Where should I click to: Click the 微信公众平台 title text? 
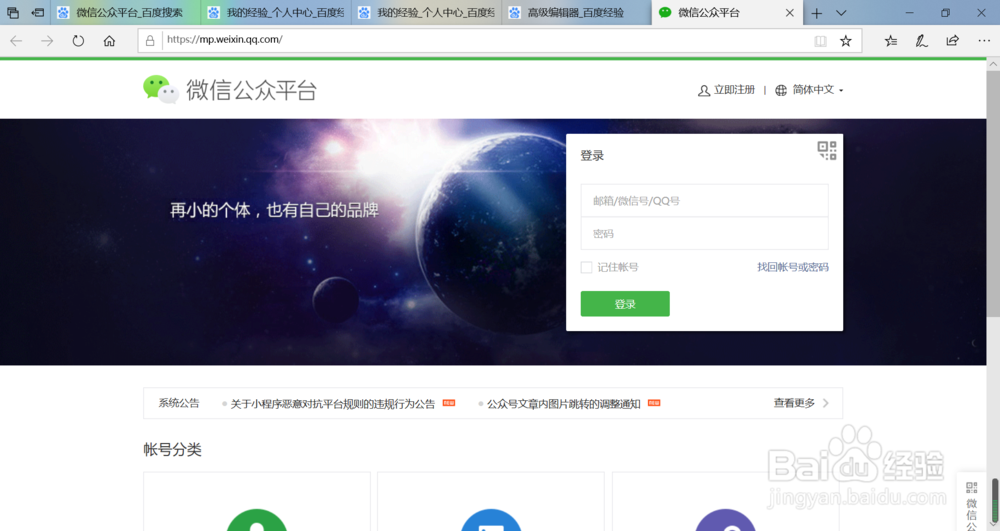[251, 90]
